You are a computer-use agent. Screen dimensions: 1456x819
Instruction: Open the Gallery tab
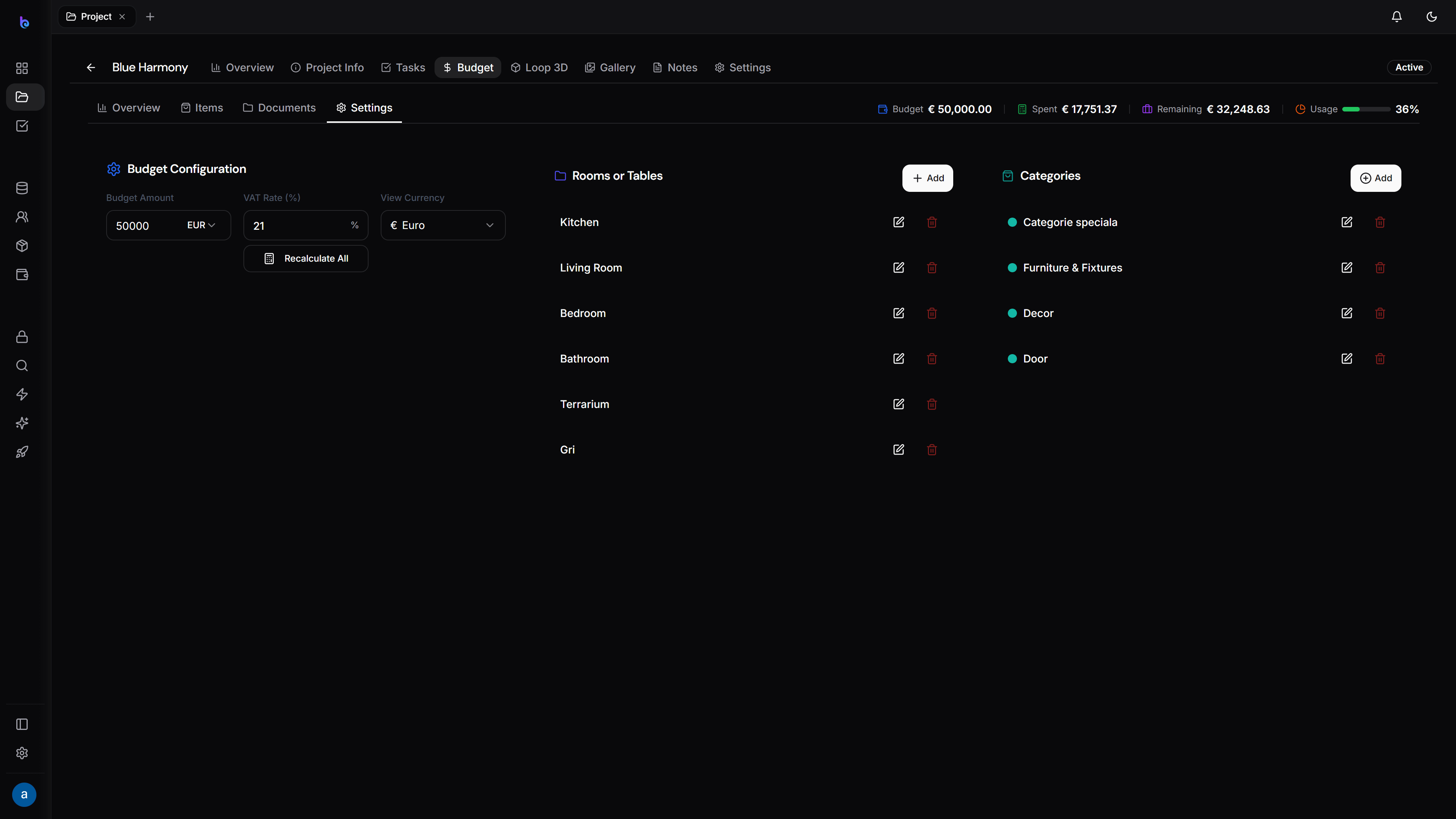(610, 68)
